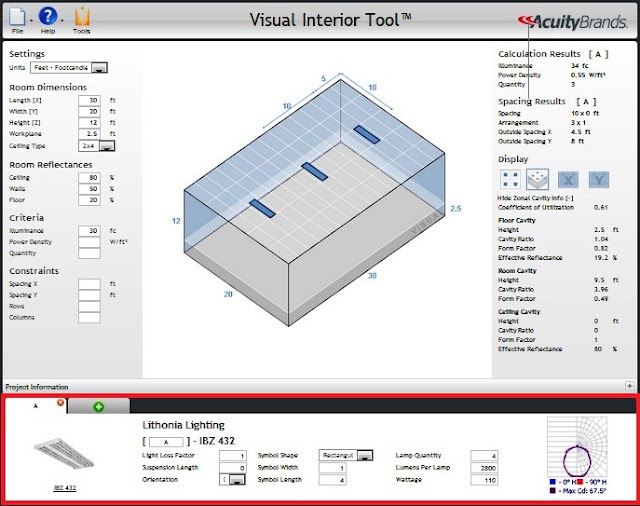Screen dimensions: 640x506
Task: Click the Width [Y] input field
Action: coord(89,111)
